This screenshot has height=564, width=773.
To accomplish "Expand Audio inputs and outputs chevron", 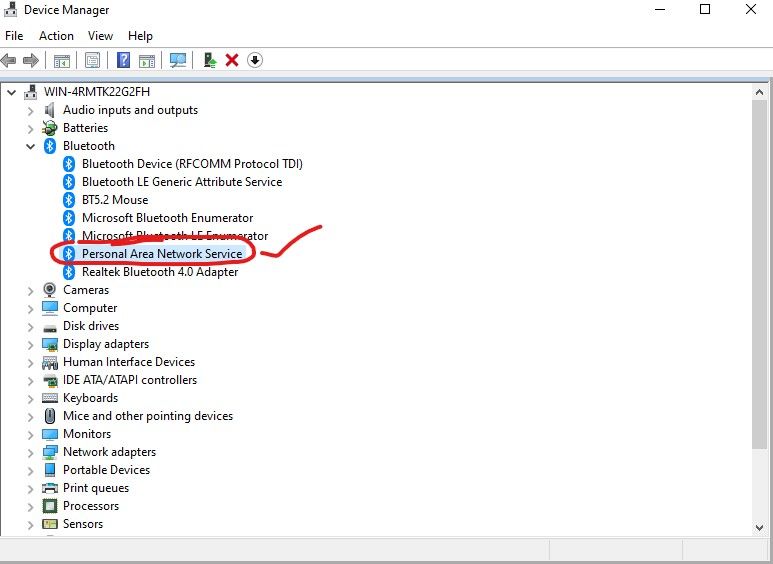I will 31,110.
